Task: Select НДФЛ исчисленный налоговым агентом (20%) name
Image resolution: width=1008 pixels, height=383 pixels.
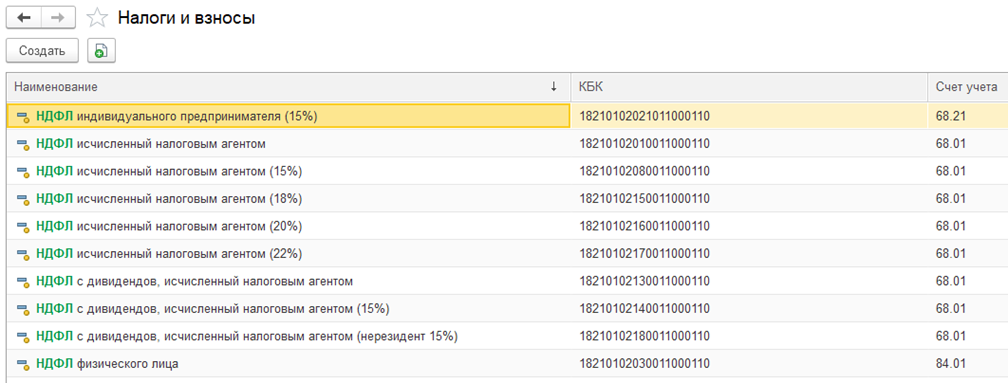Action: tap(169, 226)
